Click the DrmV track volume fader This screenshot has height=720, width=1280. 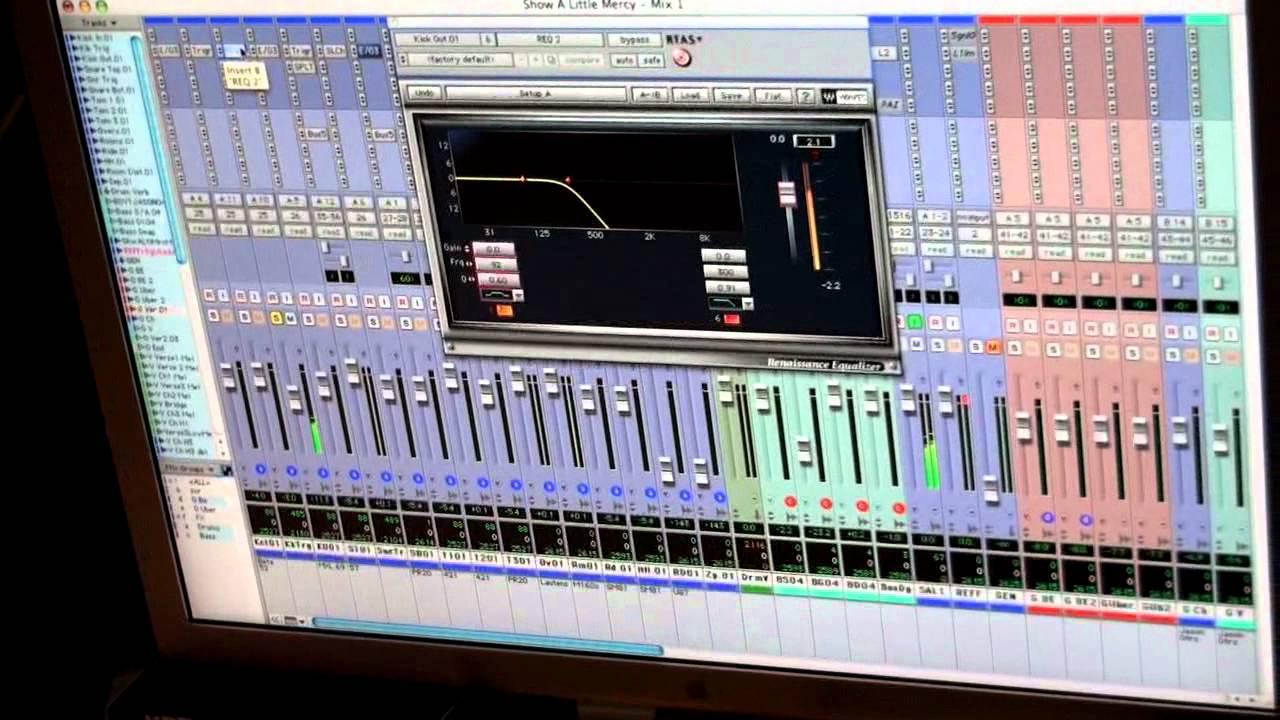tap(726, 388)
